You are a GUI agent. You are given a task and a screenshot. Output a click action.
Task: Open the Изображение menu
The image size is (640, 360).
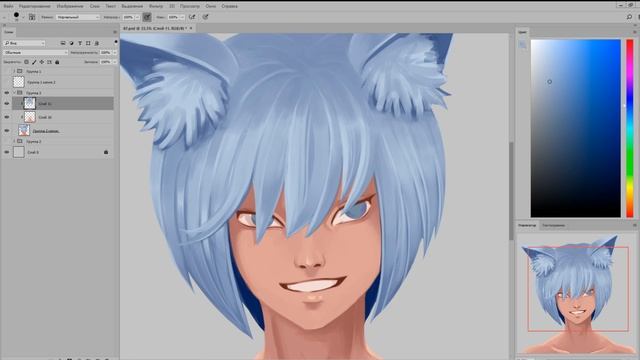(x=70, y=6)
